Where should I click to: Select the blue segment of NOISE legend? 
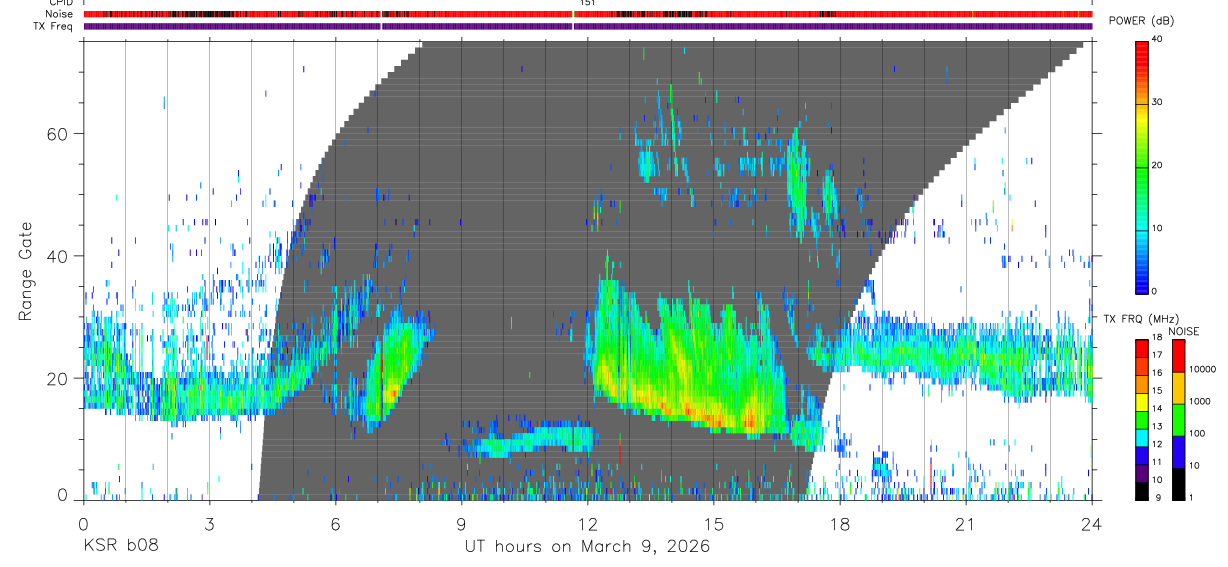[x=1177, y=452]
